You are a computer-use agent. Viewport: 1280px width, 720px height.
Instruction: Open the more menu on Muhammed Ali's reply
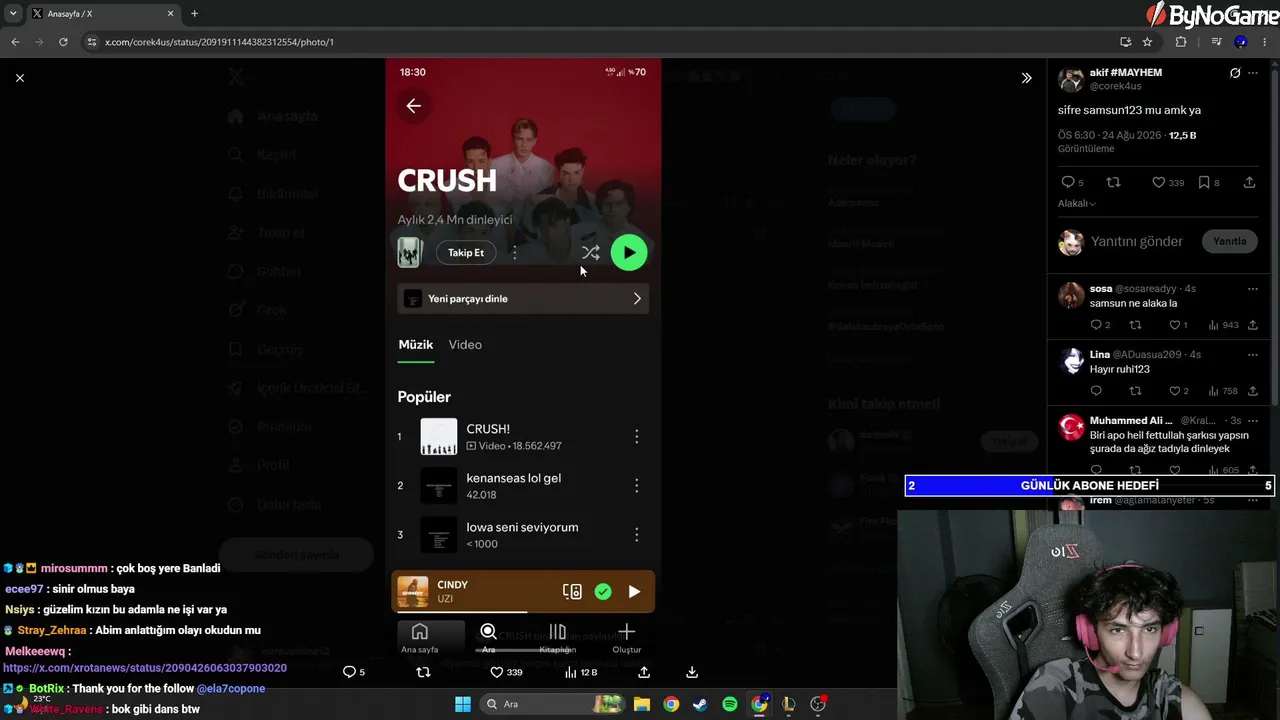coord(1253,421)
